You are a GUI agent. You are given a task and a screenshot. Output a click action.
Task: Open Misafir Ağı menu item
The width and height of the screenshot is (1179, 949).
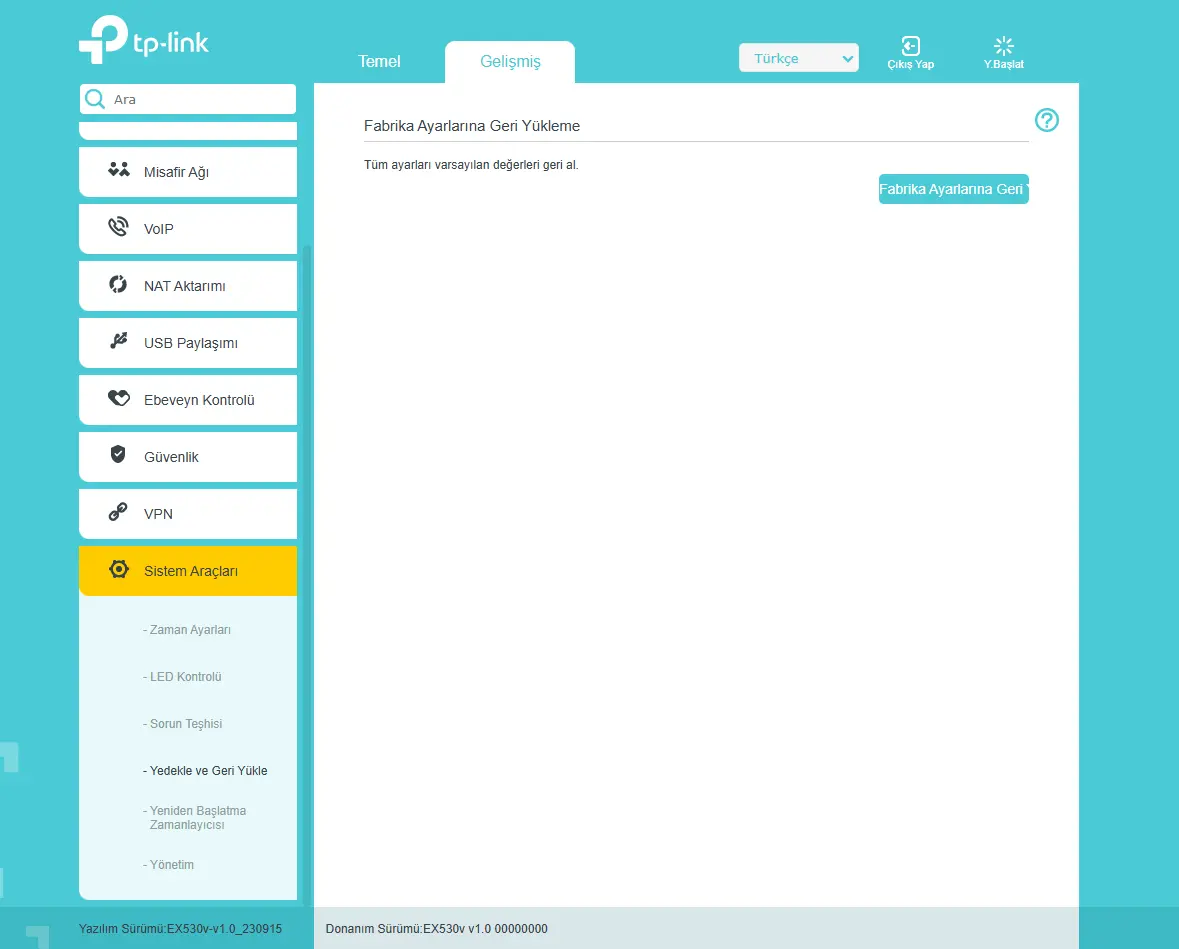coord(188,172)
